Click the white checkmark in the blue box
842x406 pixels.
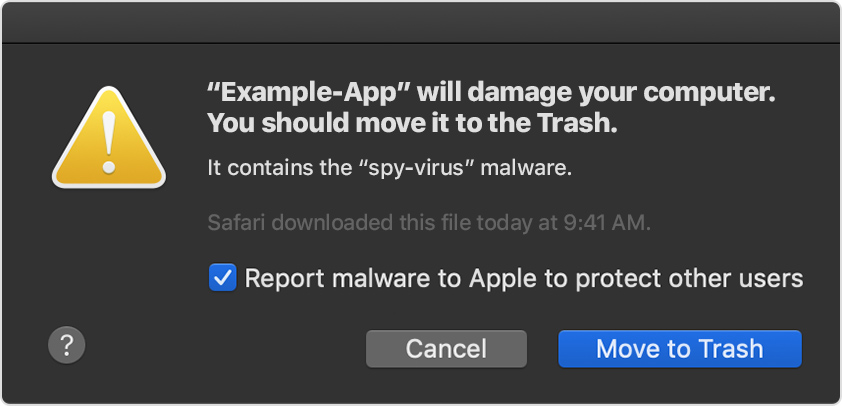coord(222,278)
